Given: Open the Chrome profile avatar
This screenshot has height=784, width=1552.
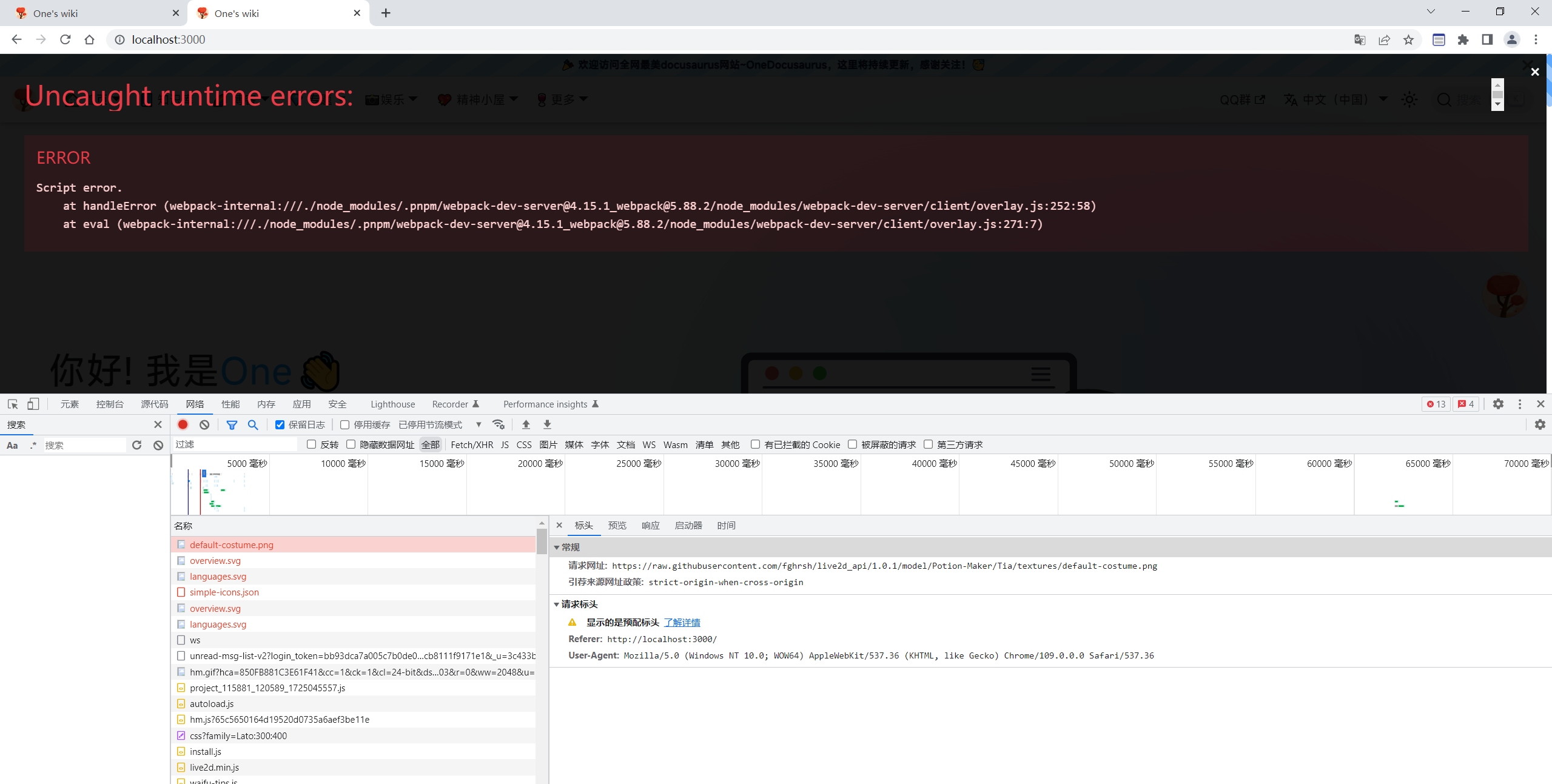Looking at the screenshot, I should click(1511, 40).
